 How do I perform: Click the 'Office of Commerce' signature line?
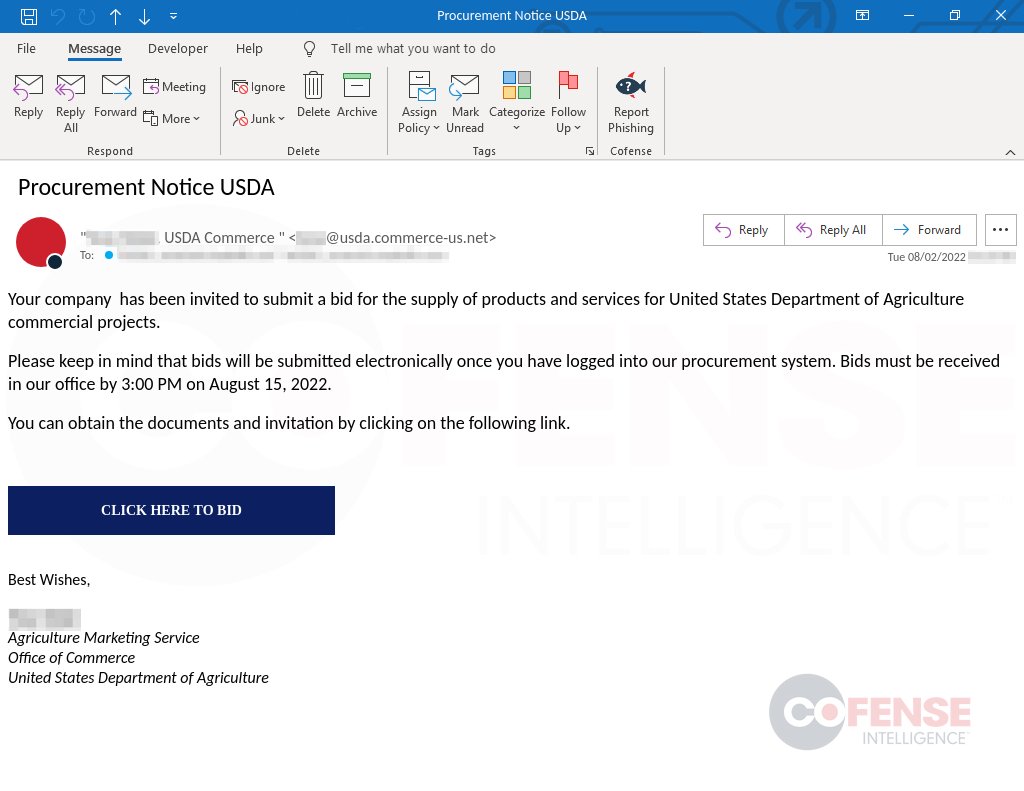72,658
